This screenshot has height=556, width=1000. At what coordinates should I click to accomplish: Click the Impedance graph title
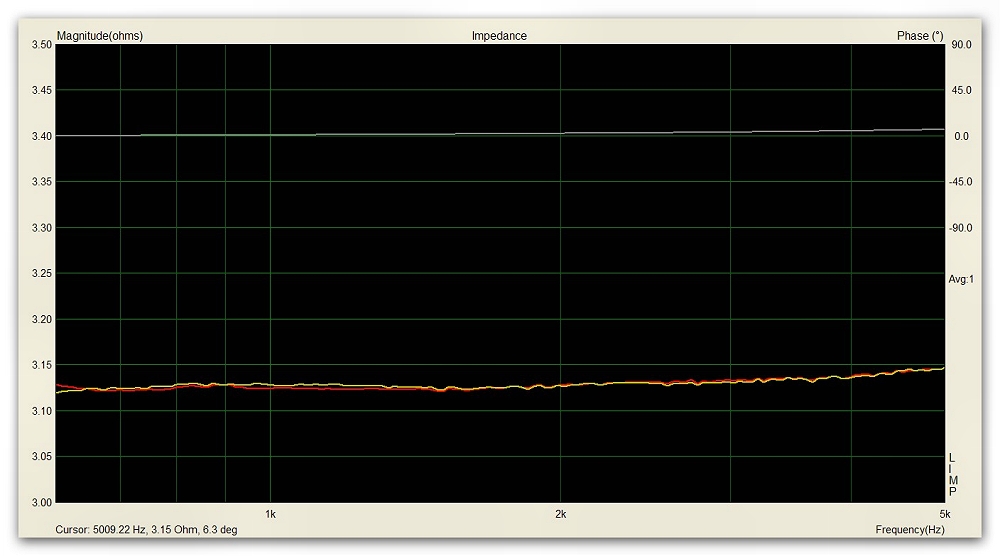(x=499, y=36)
